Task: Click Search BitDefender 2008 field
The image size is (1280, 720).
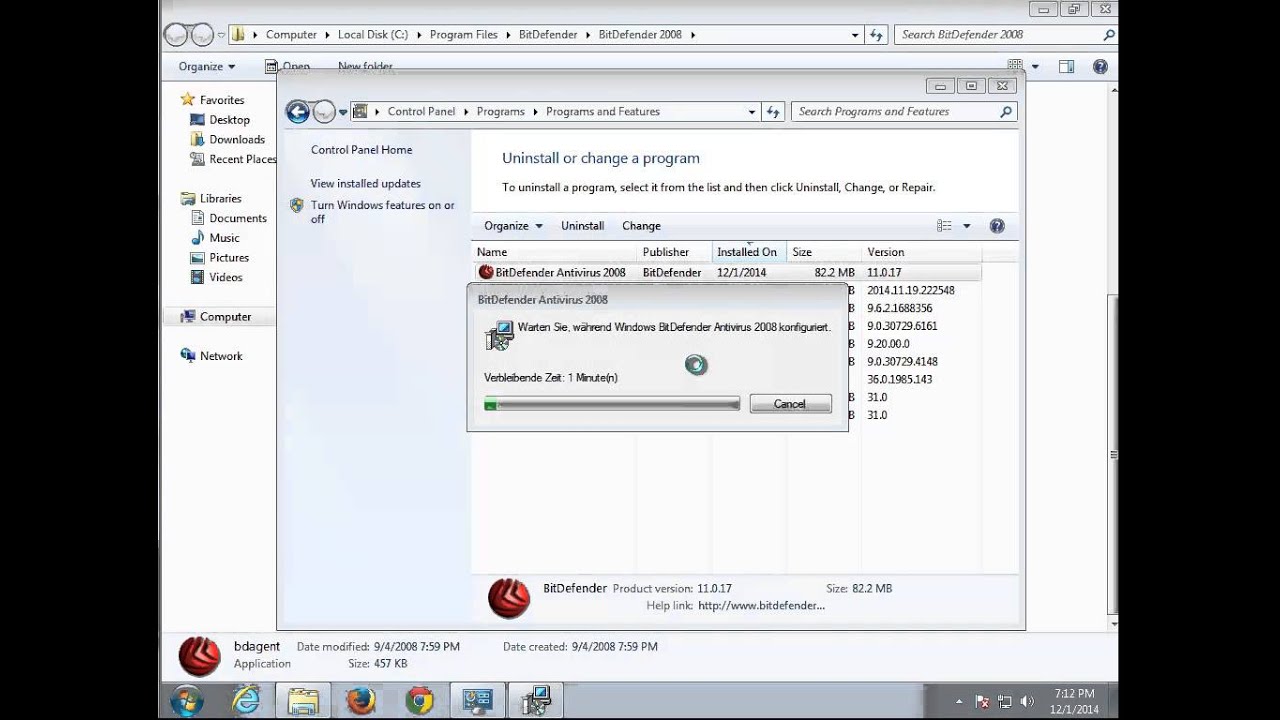Action: click(1005, 35)
